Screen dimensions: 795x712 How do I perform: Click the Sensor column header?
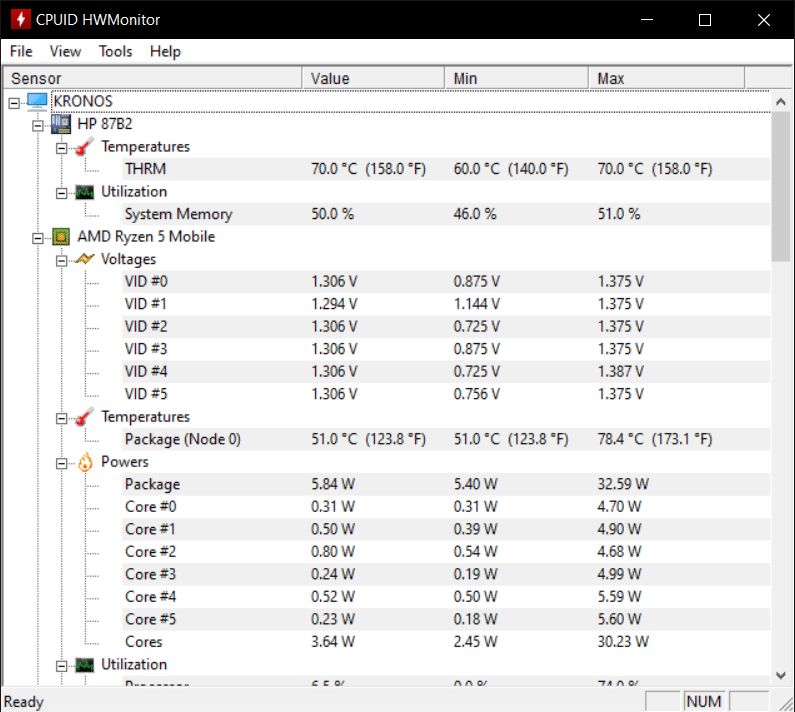click(153, 79)
